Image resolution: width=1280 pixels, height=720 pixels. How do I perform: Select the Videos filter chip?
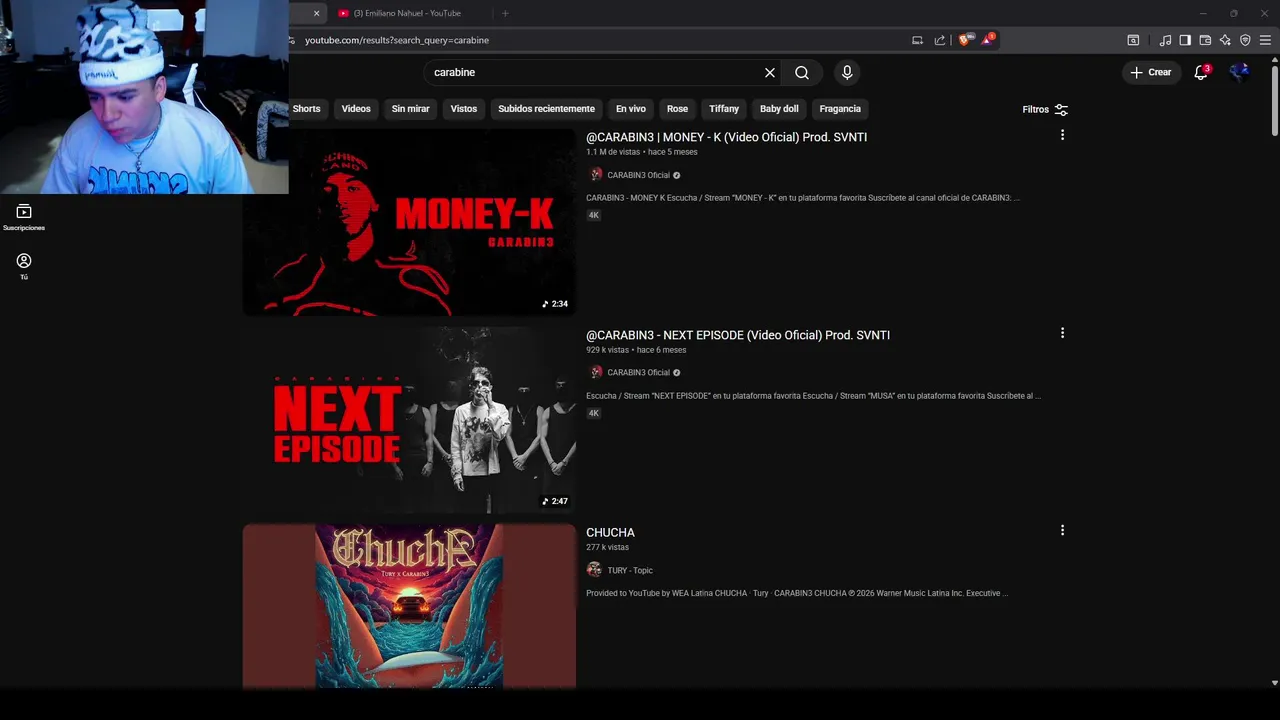pos(356,109)
